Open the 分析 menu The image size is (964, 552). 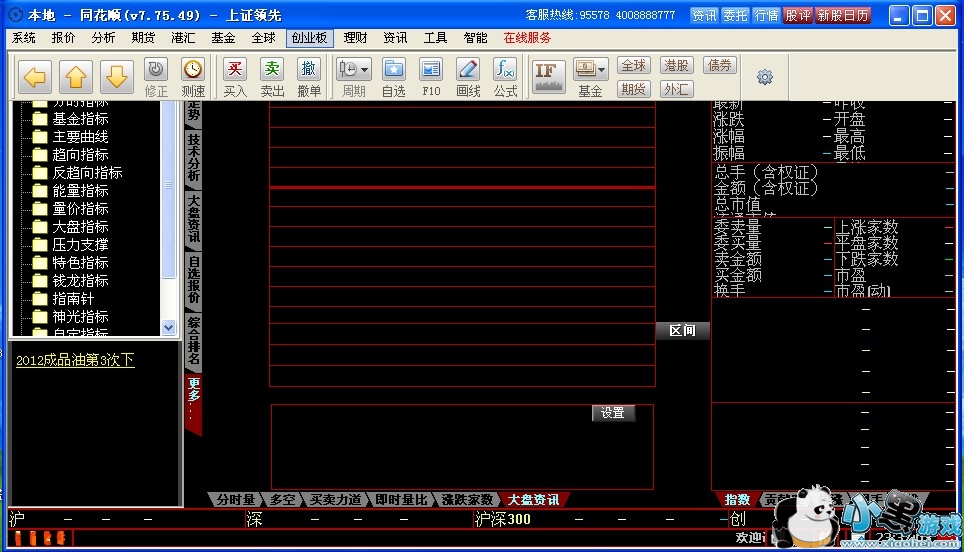[103, 38]
